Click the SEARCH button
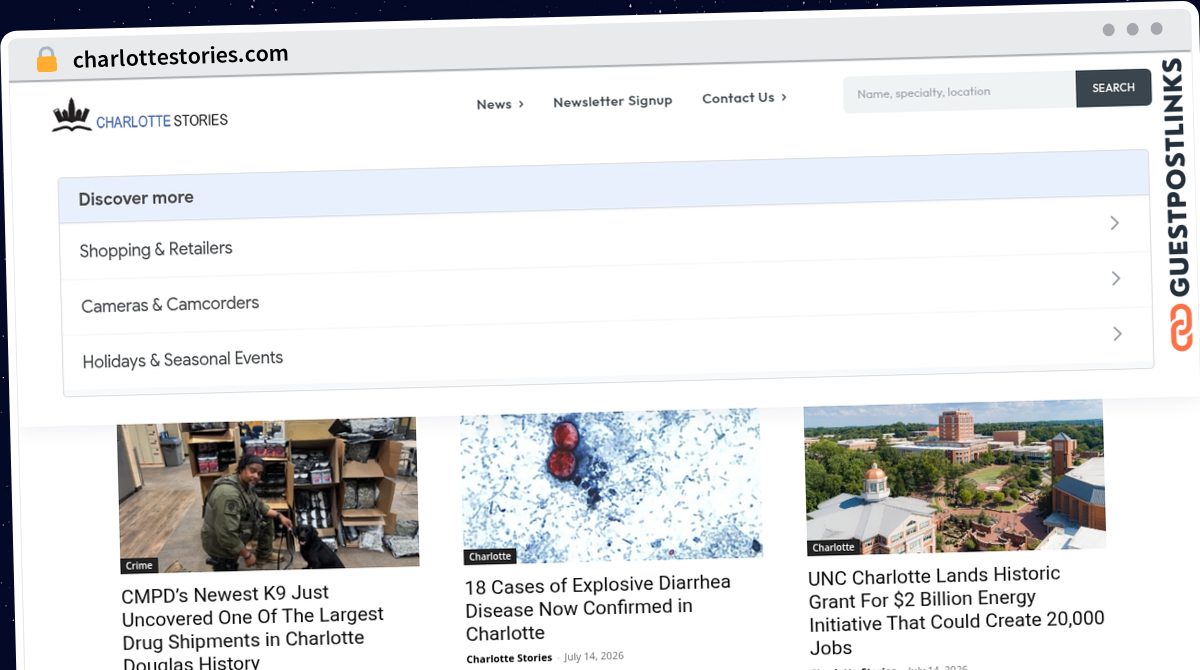This screenshot has width=1200, height=670. click(x=1113, y=88)
